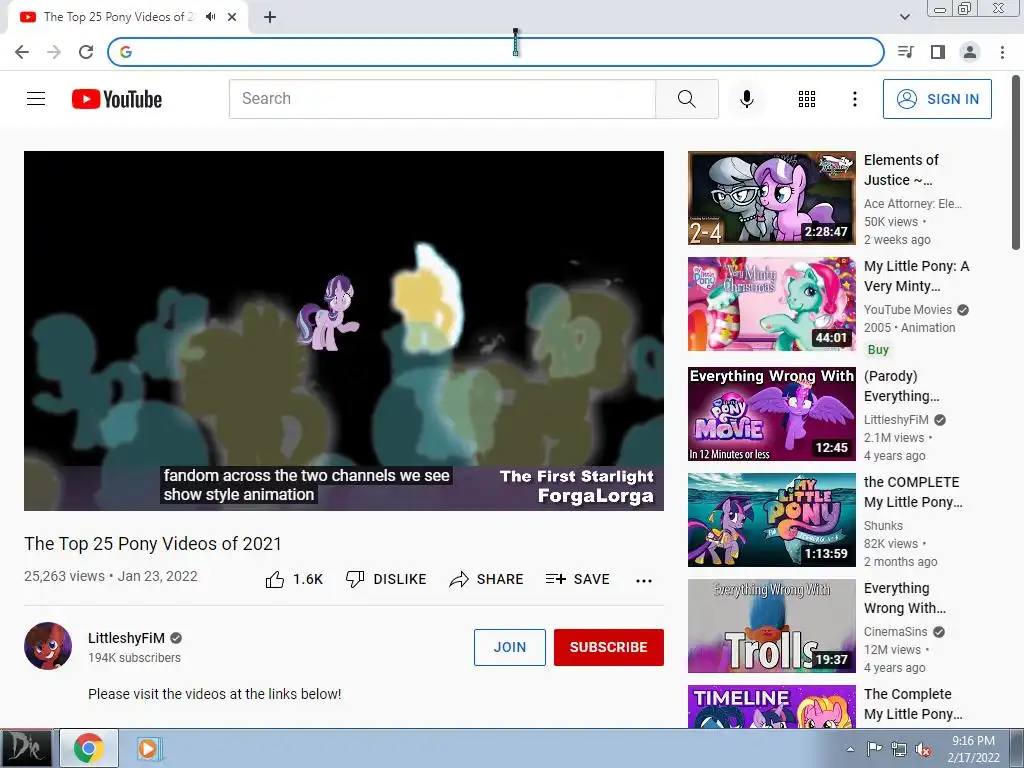This screenshot has width=1024, height=768.
Task: Open TIMELINE My Little Pony thumbnail
Action: (771, 707)
